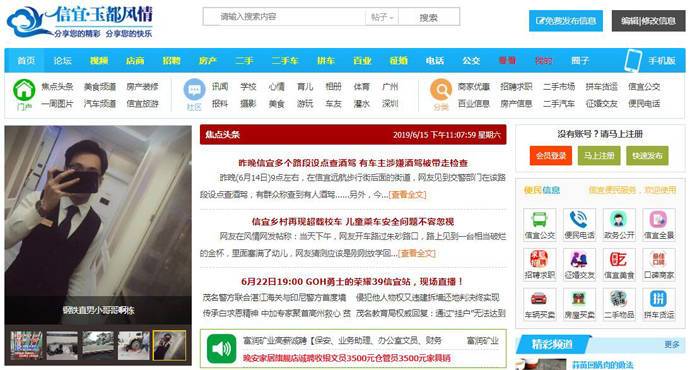Open the 二手物品 icon tile
The width and height of the screenshot is (690, 370).
[619, 304]
